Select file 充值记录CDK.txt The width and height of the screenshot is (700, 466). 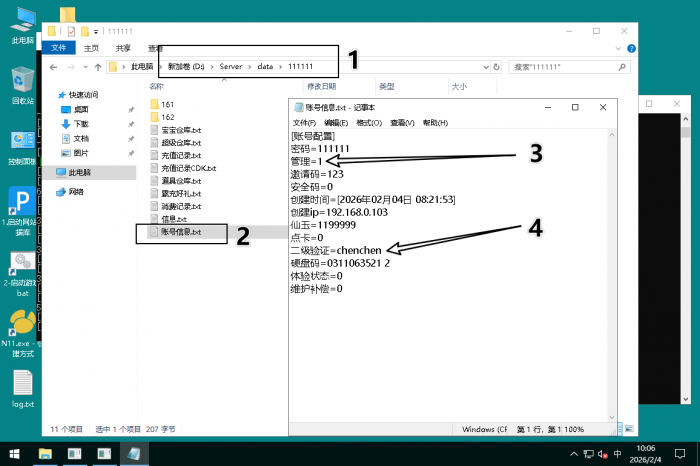coord(183,168)
